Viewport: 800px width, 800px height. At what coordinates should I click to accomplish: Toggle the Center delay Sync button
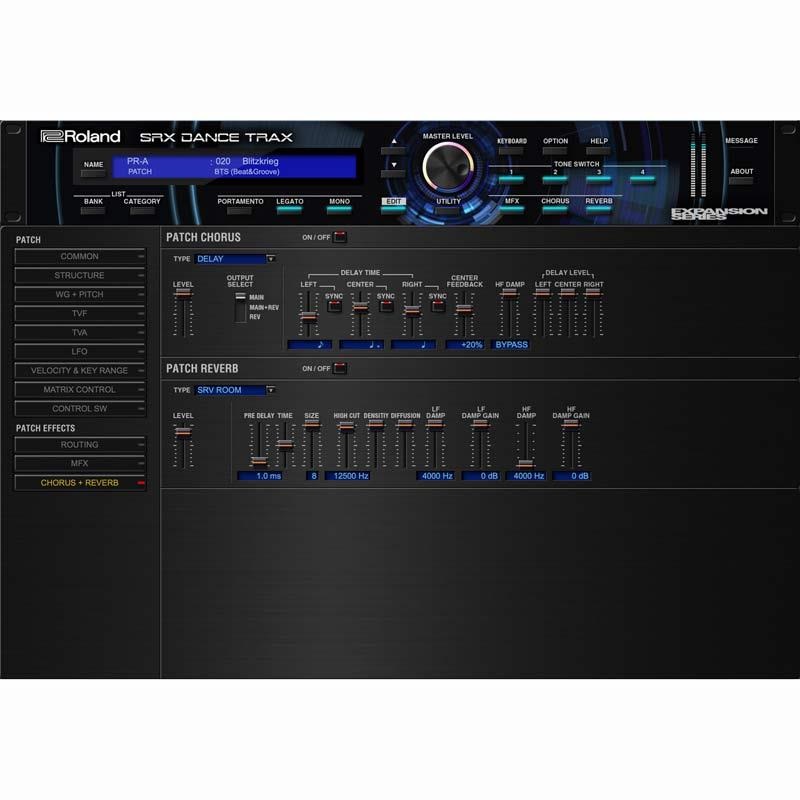pyautogui.click(x=386, y=306)
